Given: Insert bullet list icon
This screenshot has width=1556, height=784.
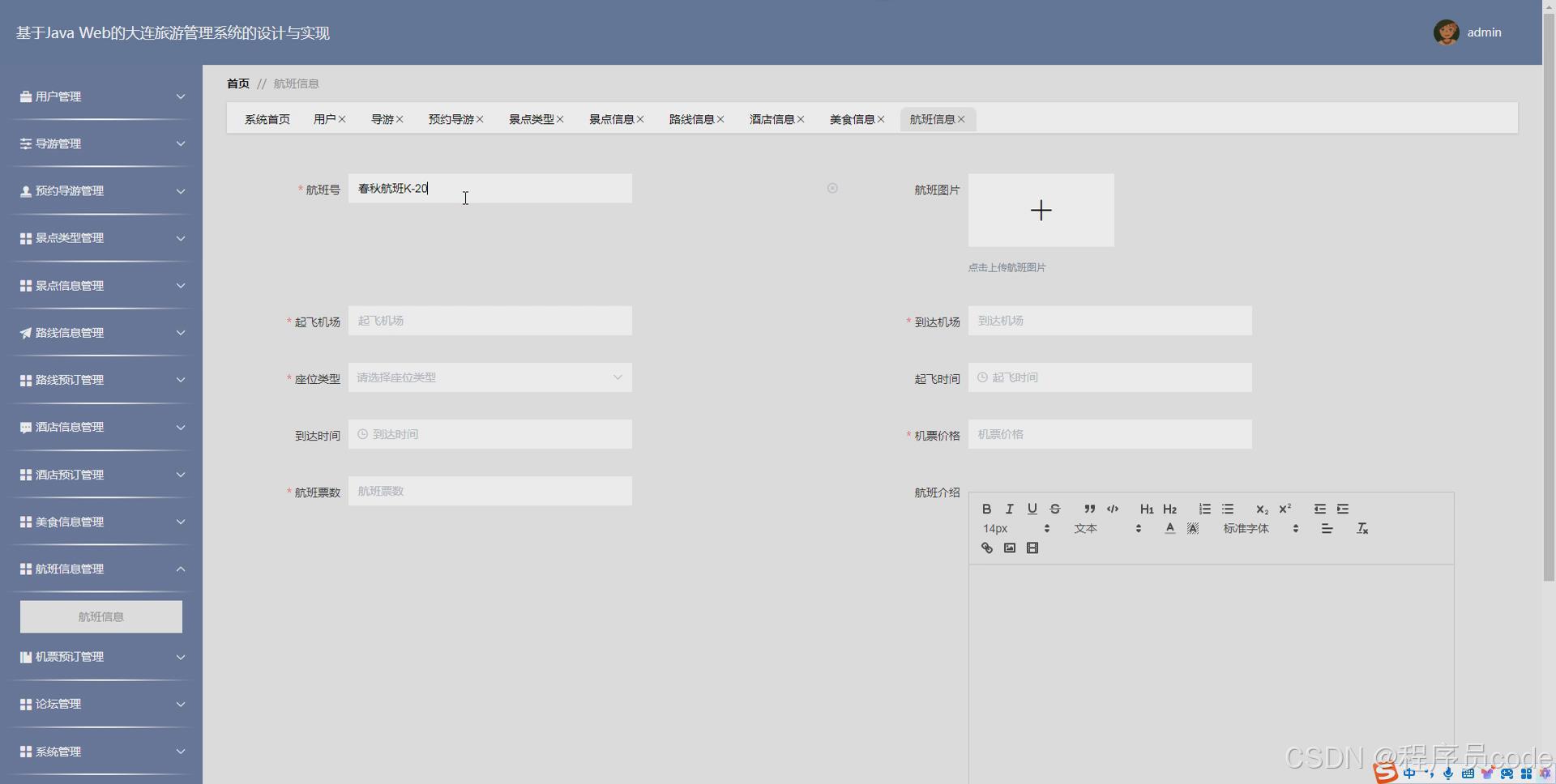Looking at the screenshot, I should pyautogui.click(x=1227, y=509).
